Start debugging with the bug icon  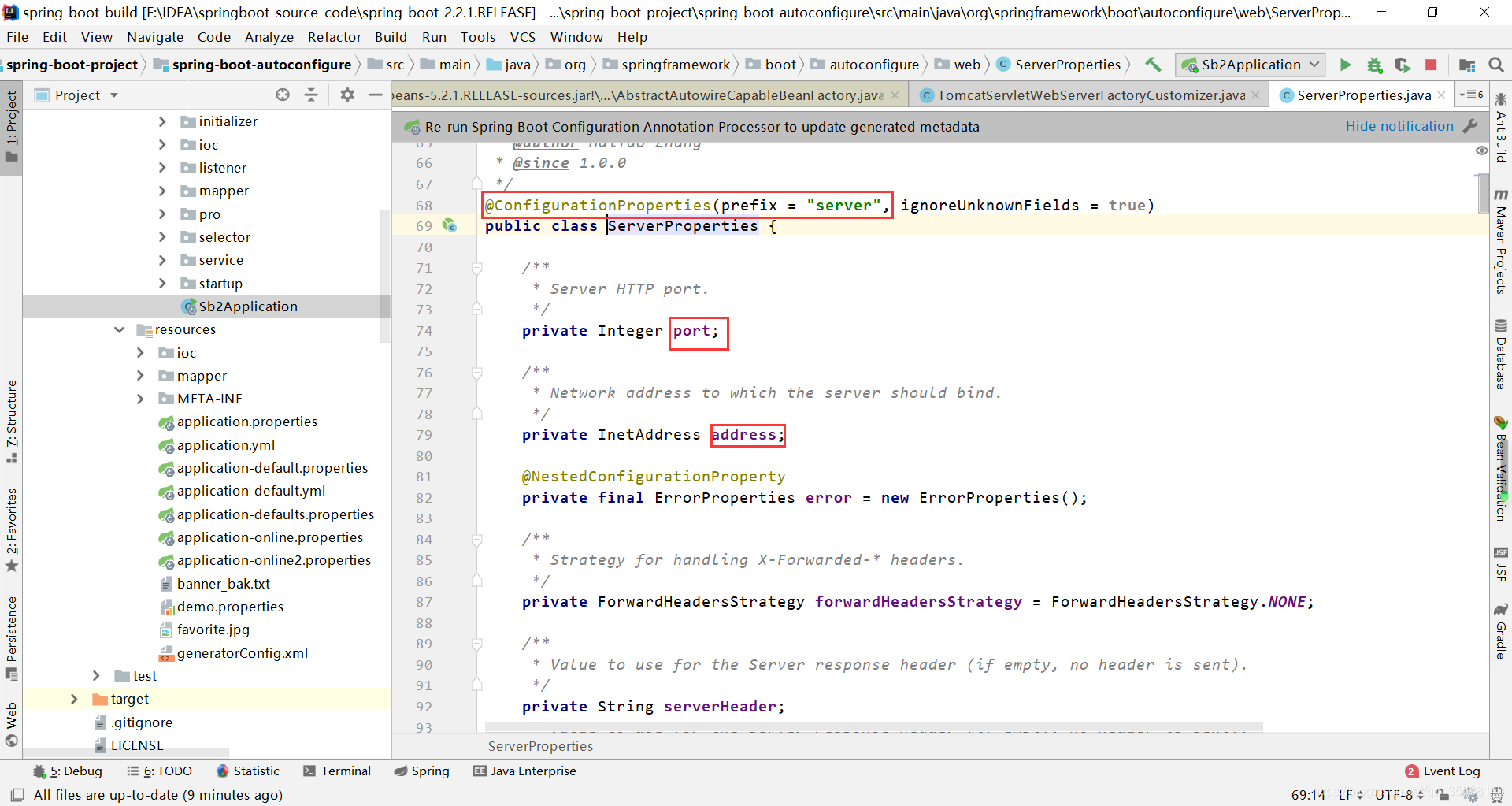1374,65
